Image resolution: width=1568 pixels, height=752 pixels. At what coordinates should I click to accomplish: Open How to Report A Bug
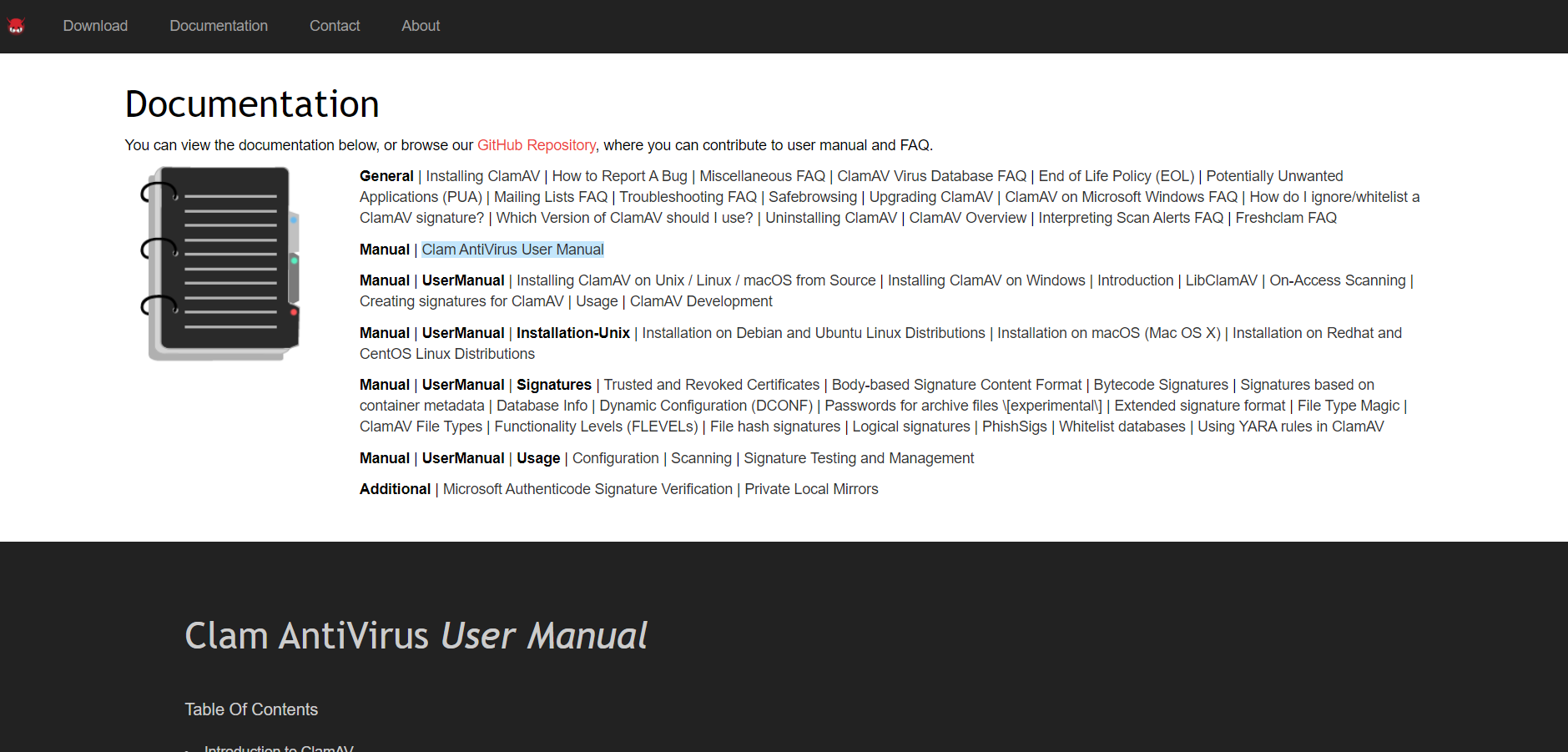619,176
